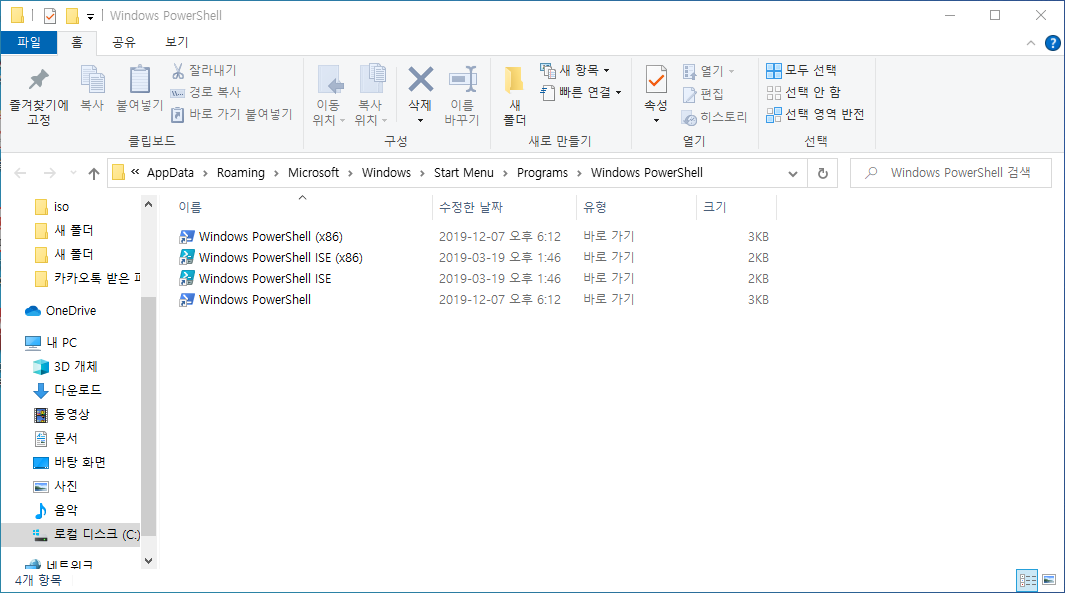Screen dimensions: 1065x593
Task: Click 선택 안 함 (Select none)
Action: 804,92
